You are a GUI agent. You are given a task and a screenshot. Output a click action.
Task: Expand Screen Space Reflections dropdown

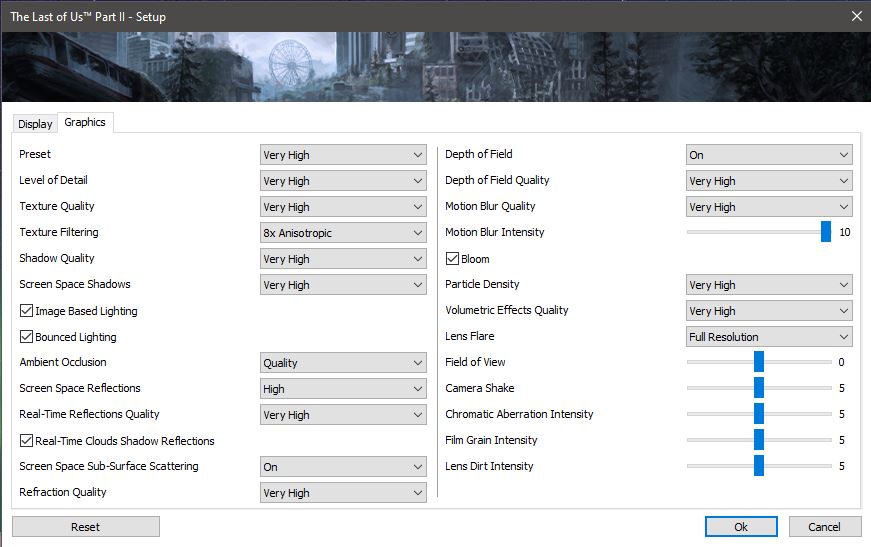343,389
